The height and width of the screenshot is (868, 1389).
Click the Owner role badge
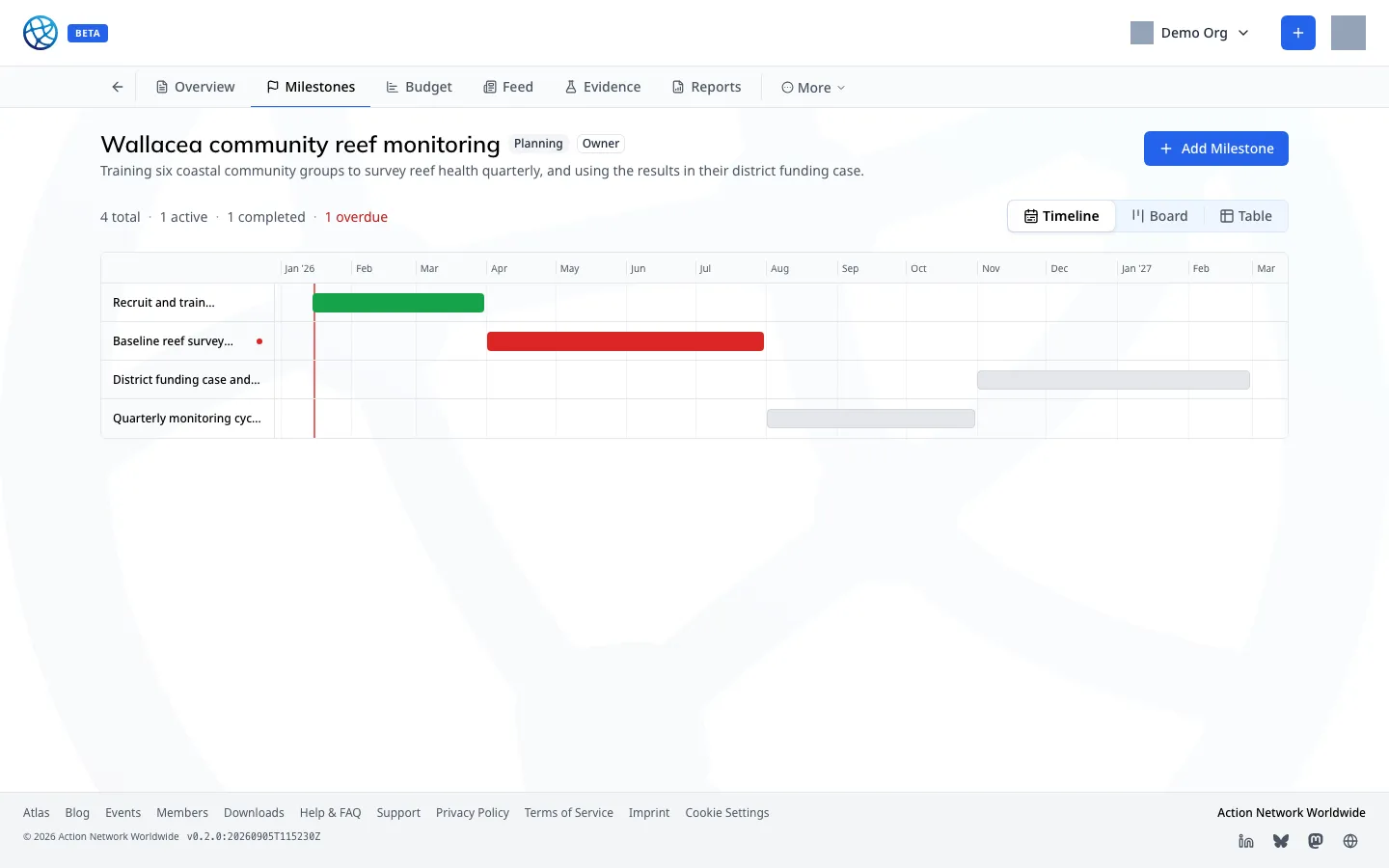tap(601, 144)
